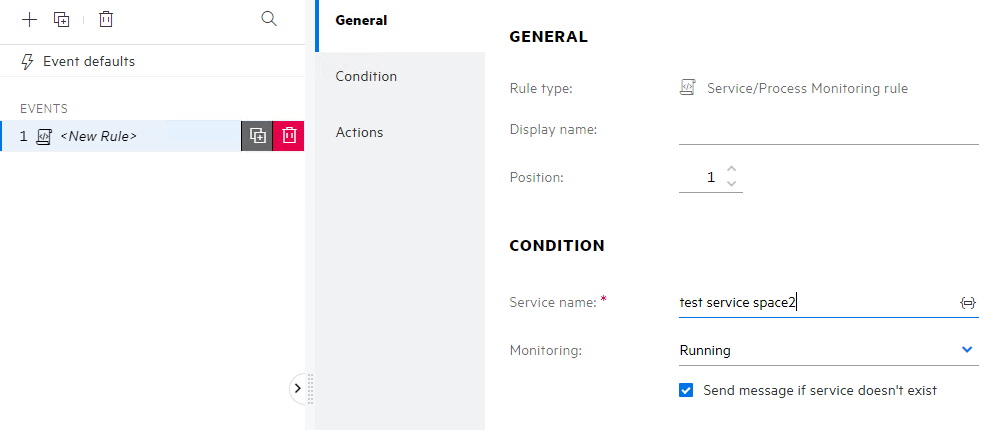Open Event defaults
This screenshot has width=1002, height=430.
click(x=88, y=62)
